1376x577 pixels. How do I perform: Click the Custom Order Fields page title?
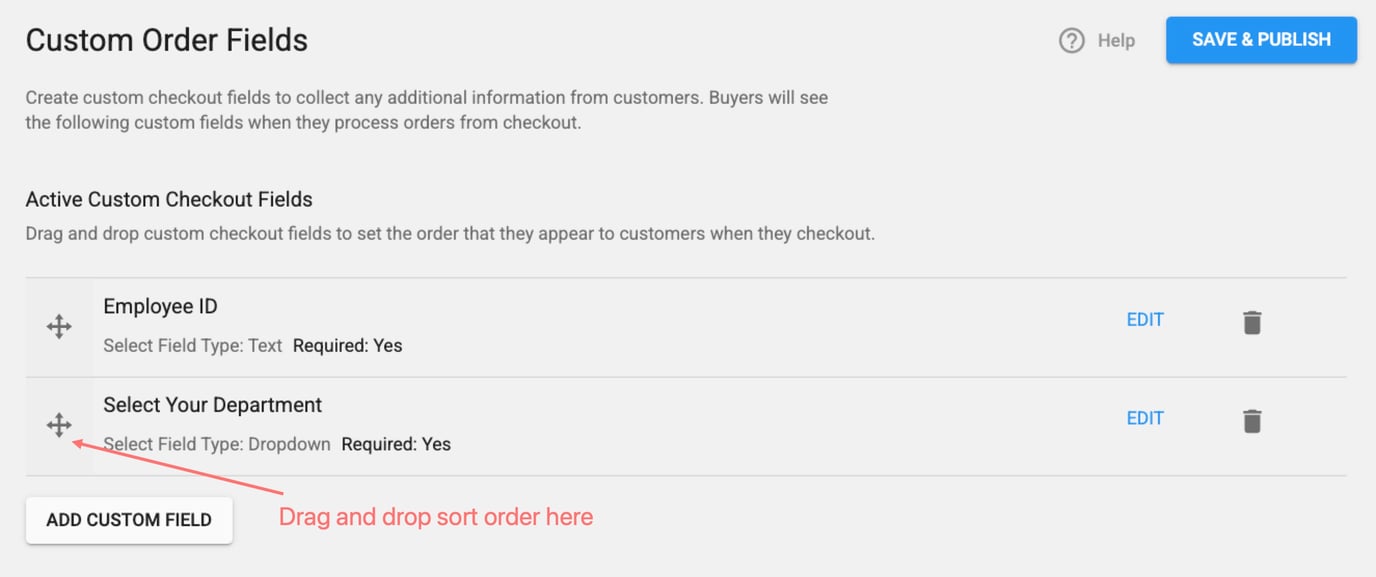[x=166, y=40]
